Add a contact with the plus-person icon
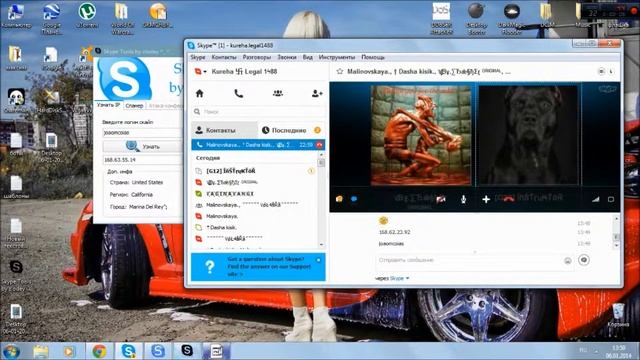 coord(317,93)
